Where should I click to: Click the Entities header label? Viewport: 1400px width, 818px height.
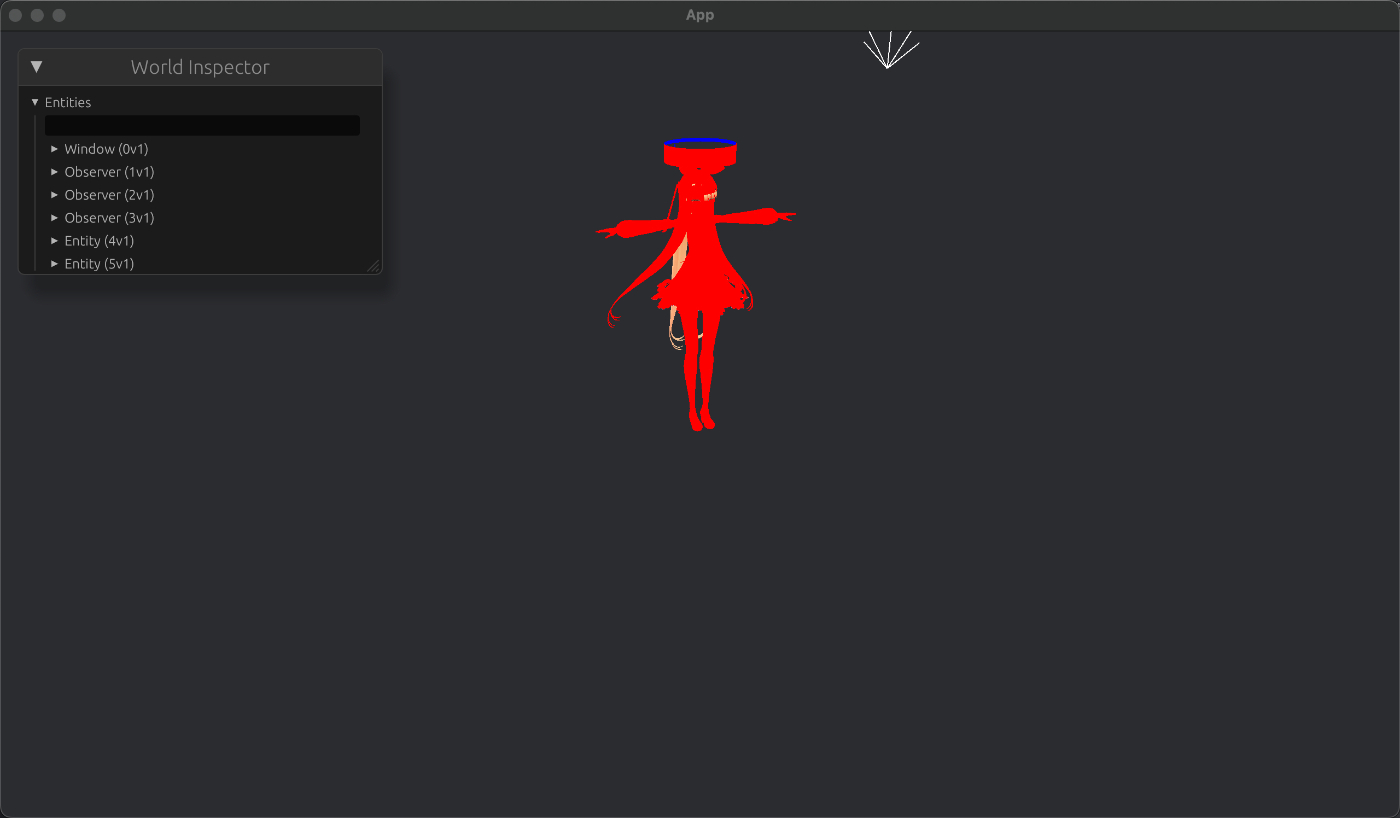tap(68, 102)
